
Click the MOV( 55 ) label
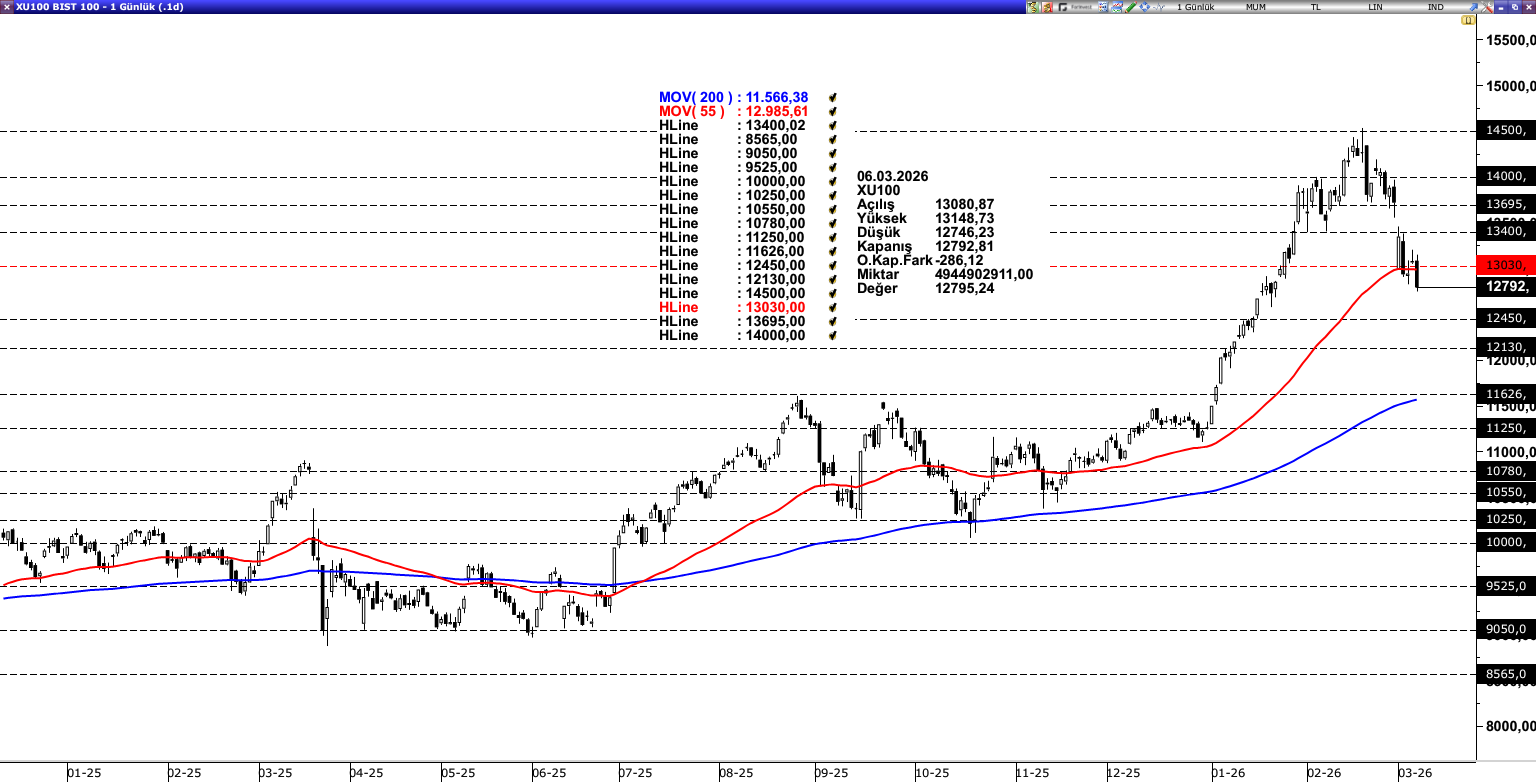coord(695,110)
